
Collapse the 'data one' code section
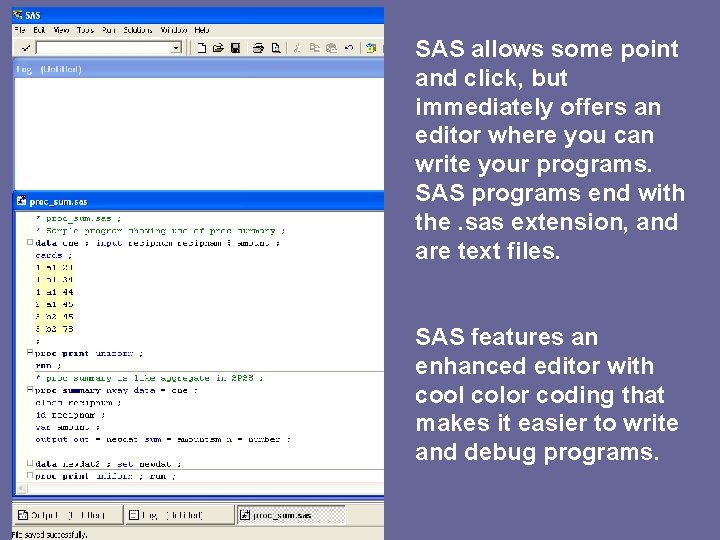[30, 242]
